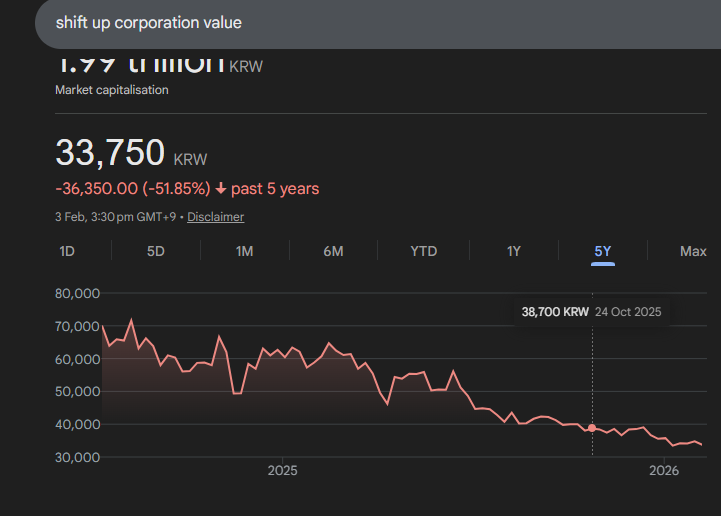Click the highlighted 24 Oct 2025 data point
Screen dimensions: 721x516
pyautogui.click(x=592, y=428)
